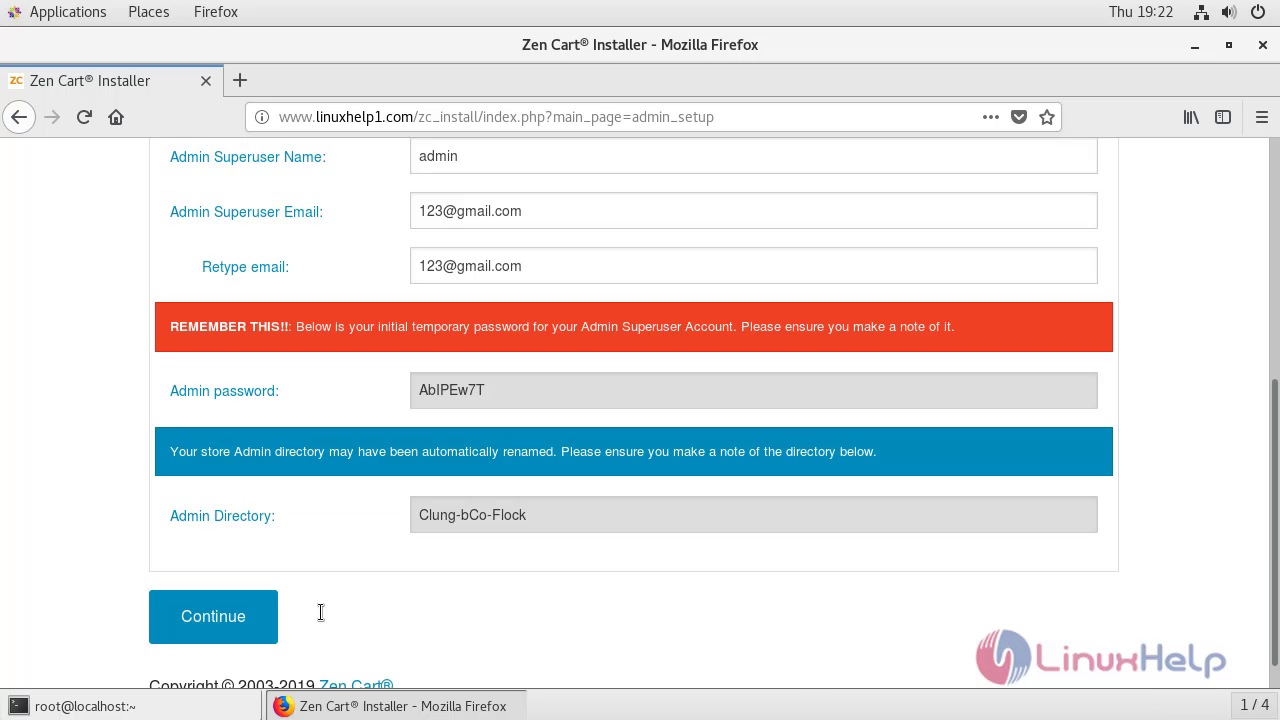This screenshot has width=1280, height=720.
Task: Go back using Firefox back arrow
Action: coord(19,117)
